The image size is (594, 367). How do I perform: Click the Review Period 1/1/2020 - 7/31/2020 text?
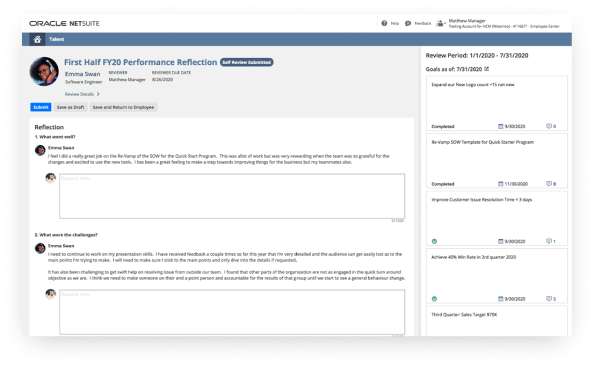[x=477, y=56]
